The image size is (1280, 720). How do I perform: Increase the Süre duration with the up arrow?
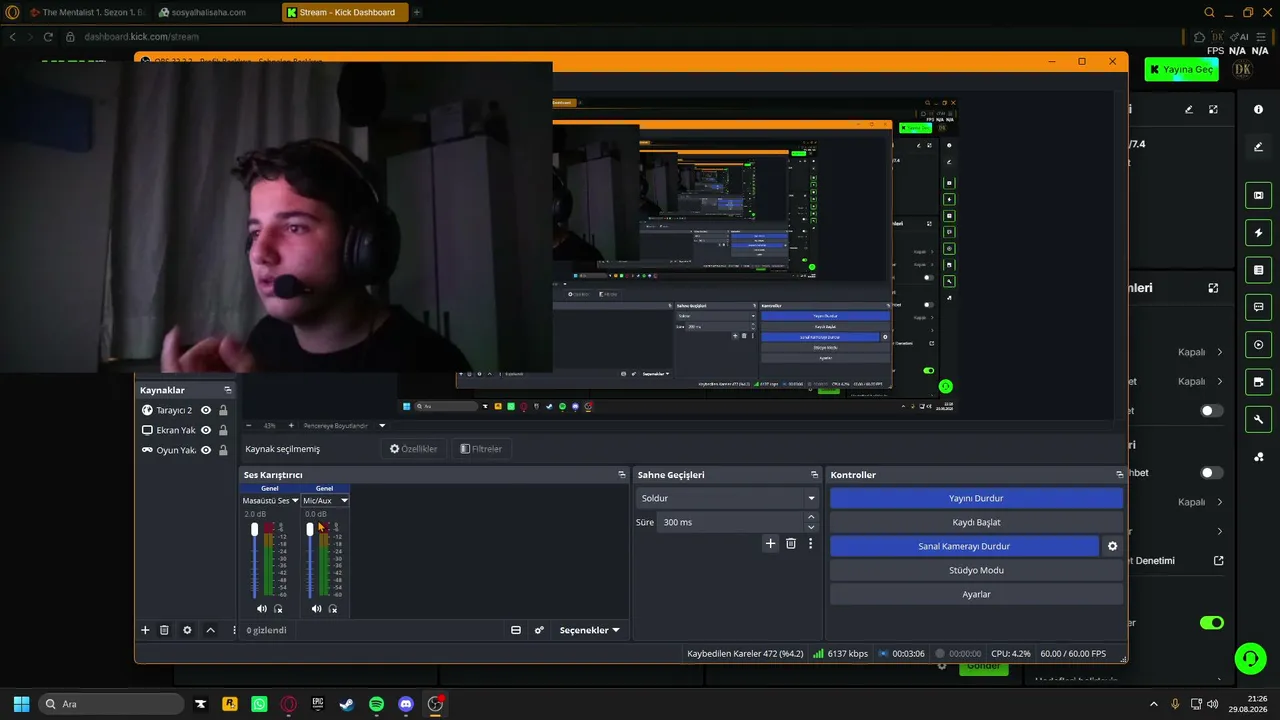[x=811, y=517]
